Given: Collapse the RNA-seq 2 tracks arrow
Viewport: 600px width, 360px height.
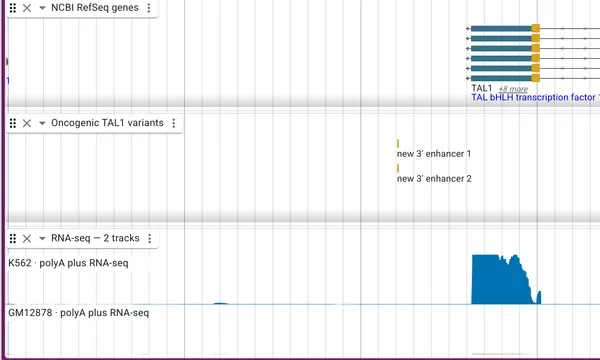Looking at the screenshot, I should tap(42, 238).
